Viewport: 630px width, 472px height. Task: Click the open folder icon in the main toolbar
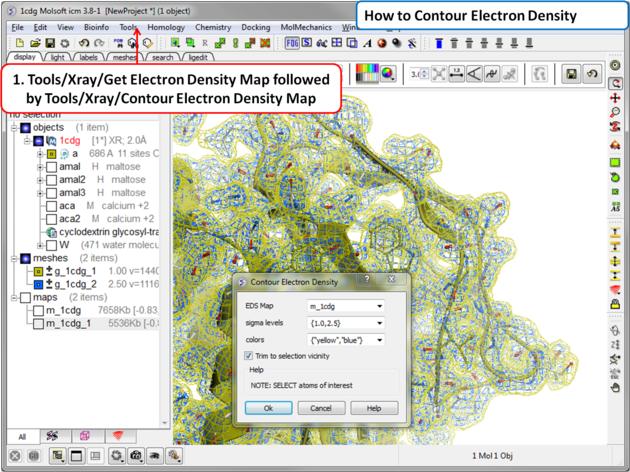click(x=35, y=44)
